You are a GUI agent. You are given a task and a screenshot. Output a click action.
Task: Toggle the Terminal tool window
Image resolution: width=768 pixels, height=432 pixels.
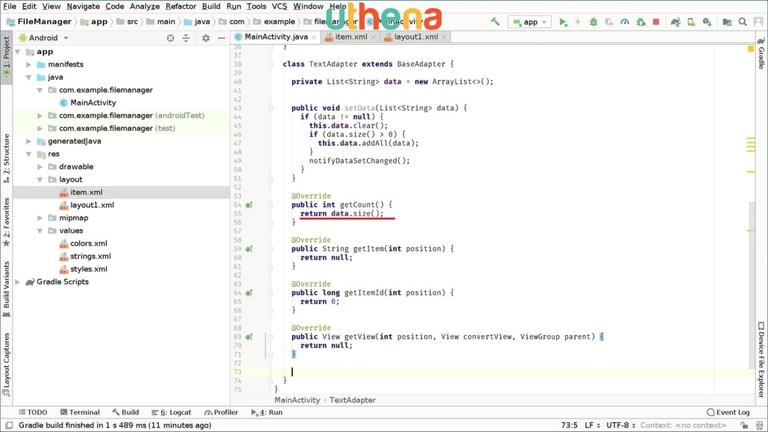[78, 412]
